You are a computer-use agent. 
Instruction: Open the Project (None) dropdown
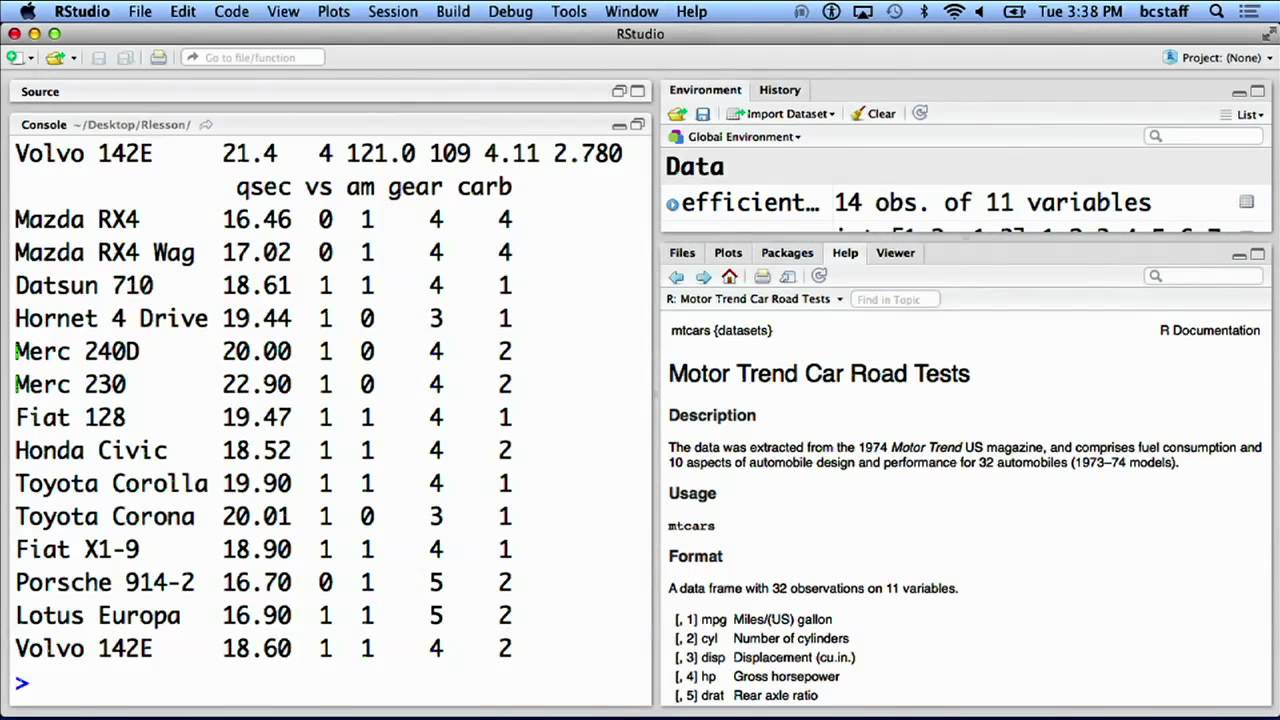coord(1217,58)
